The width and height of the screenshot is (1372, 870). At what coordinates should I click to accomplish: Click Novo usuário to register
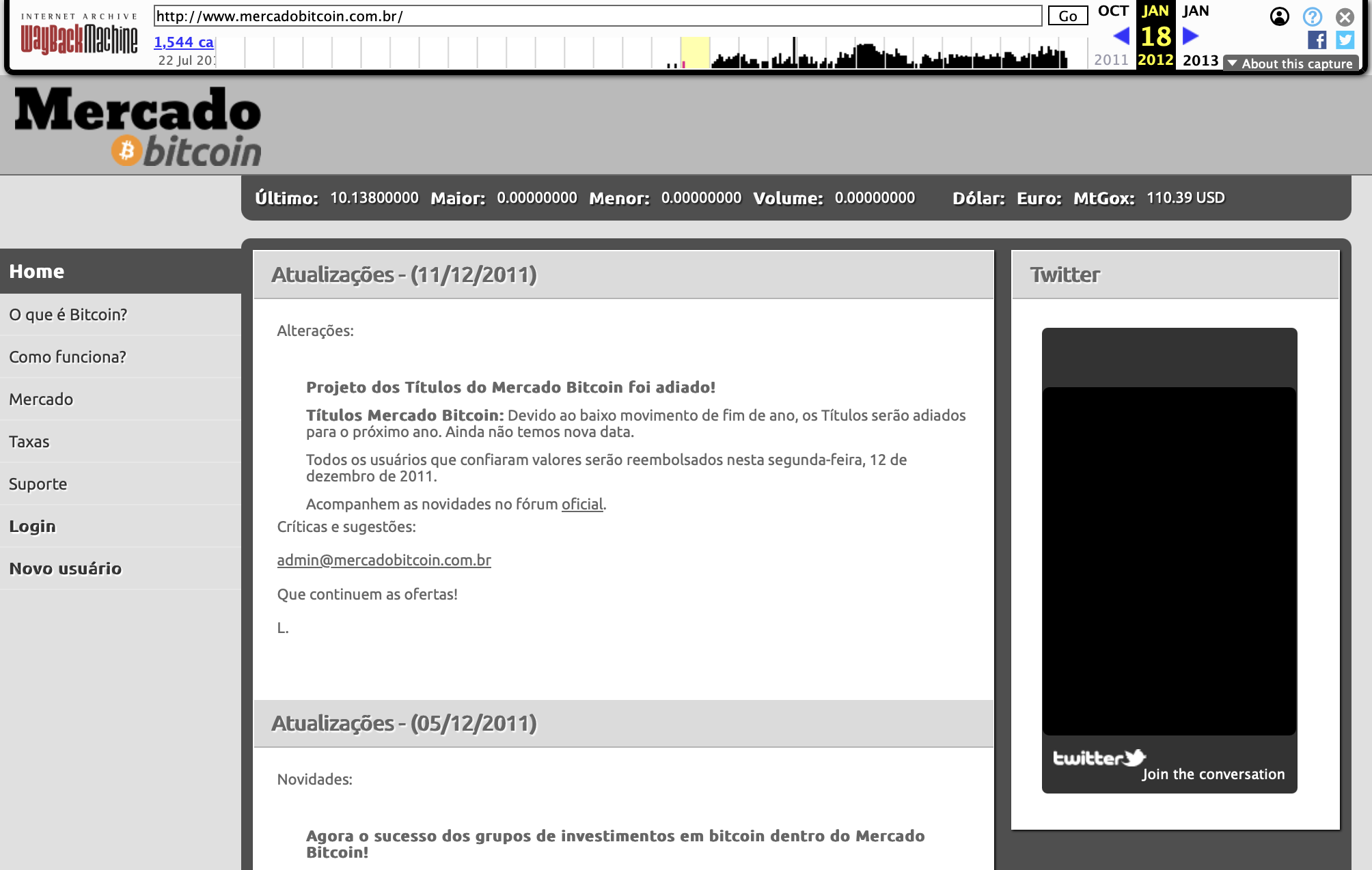(x=120, y=569)
